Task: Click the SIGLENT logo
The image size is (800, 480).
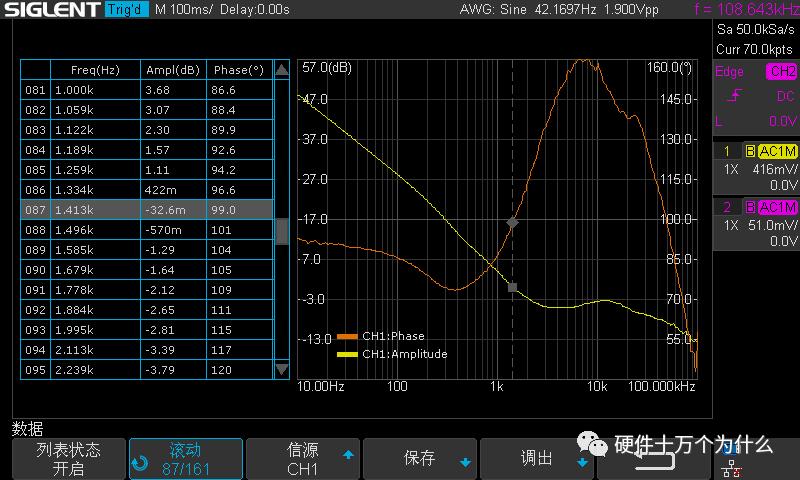Action: tap(52, 9)
